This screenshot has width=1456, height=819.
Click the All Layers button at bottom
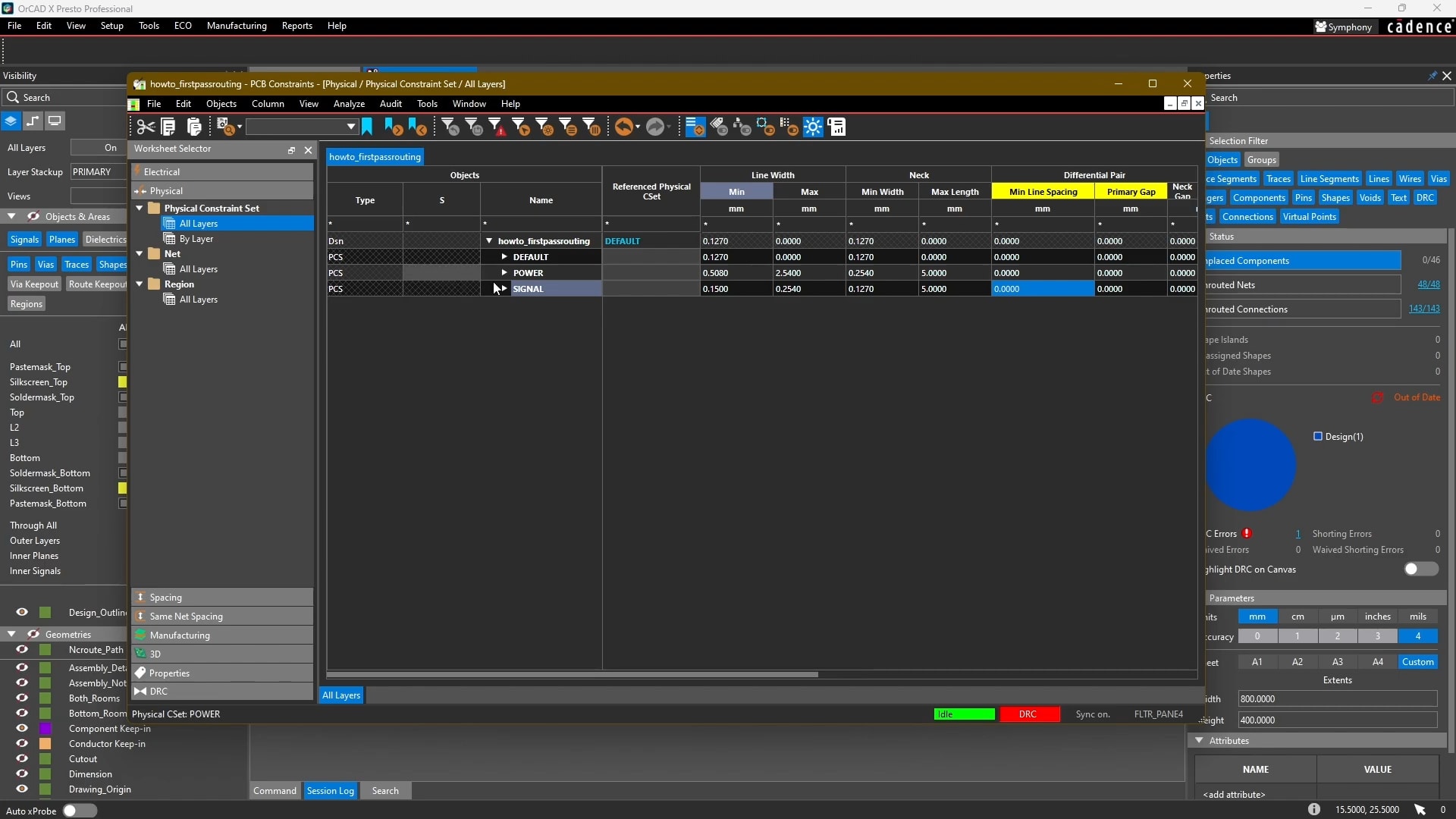(341, 694)
